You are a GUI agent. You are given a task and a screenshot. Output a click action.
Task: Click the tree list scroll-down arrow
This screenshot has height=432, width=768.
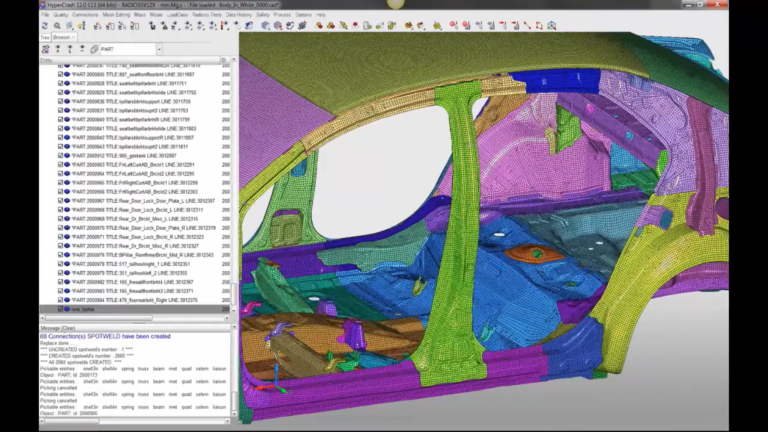234,311
